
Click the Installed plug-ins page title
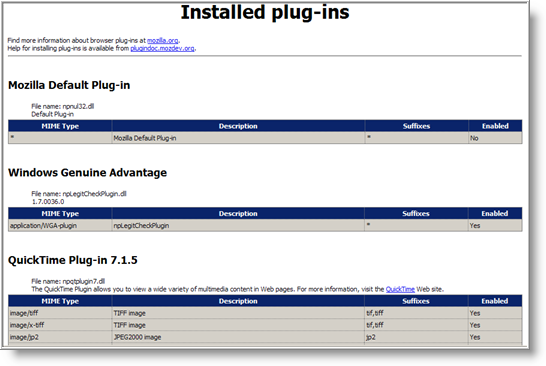(265, 13)
